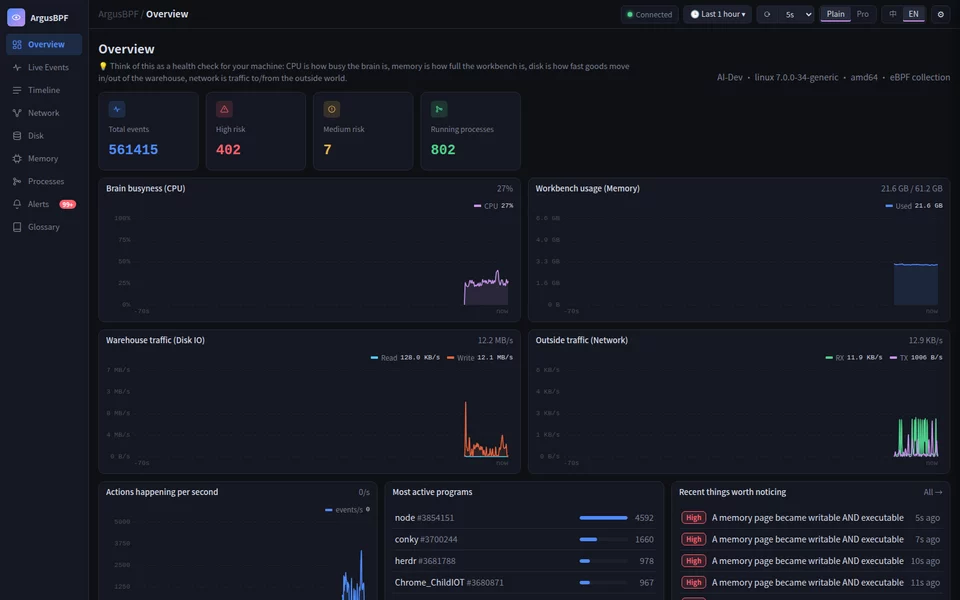Viewport: 960px width, 600px height.
Task: Click the CPU legend swatch
Action: [478, 206]
